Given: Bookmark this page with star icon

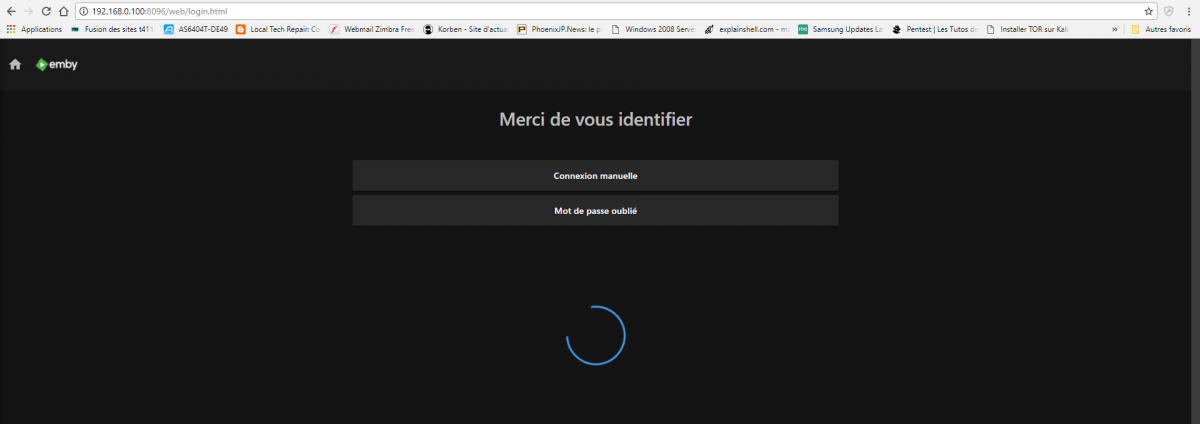Looking at the screenshot, I should point(1149,11).
